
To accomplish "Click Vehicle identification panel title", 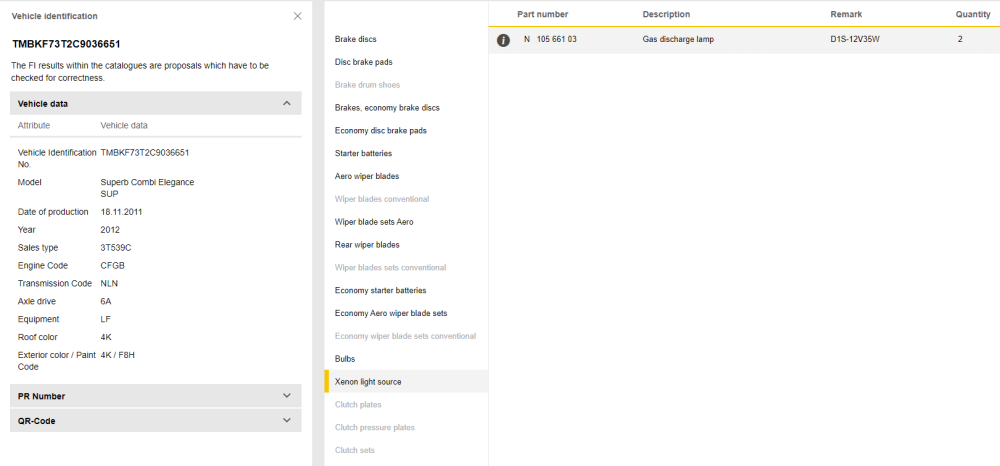I will [x=55, y=16].
